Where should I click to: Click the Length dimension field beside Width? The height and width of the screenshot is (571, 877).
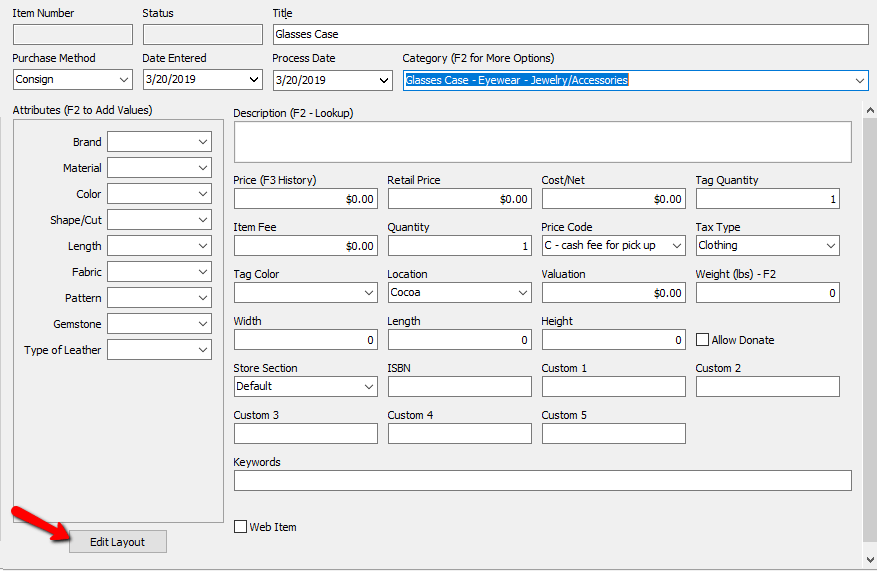click(460, 339)
